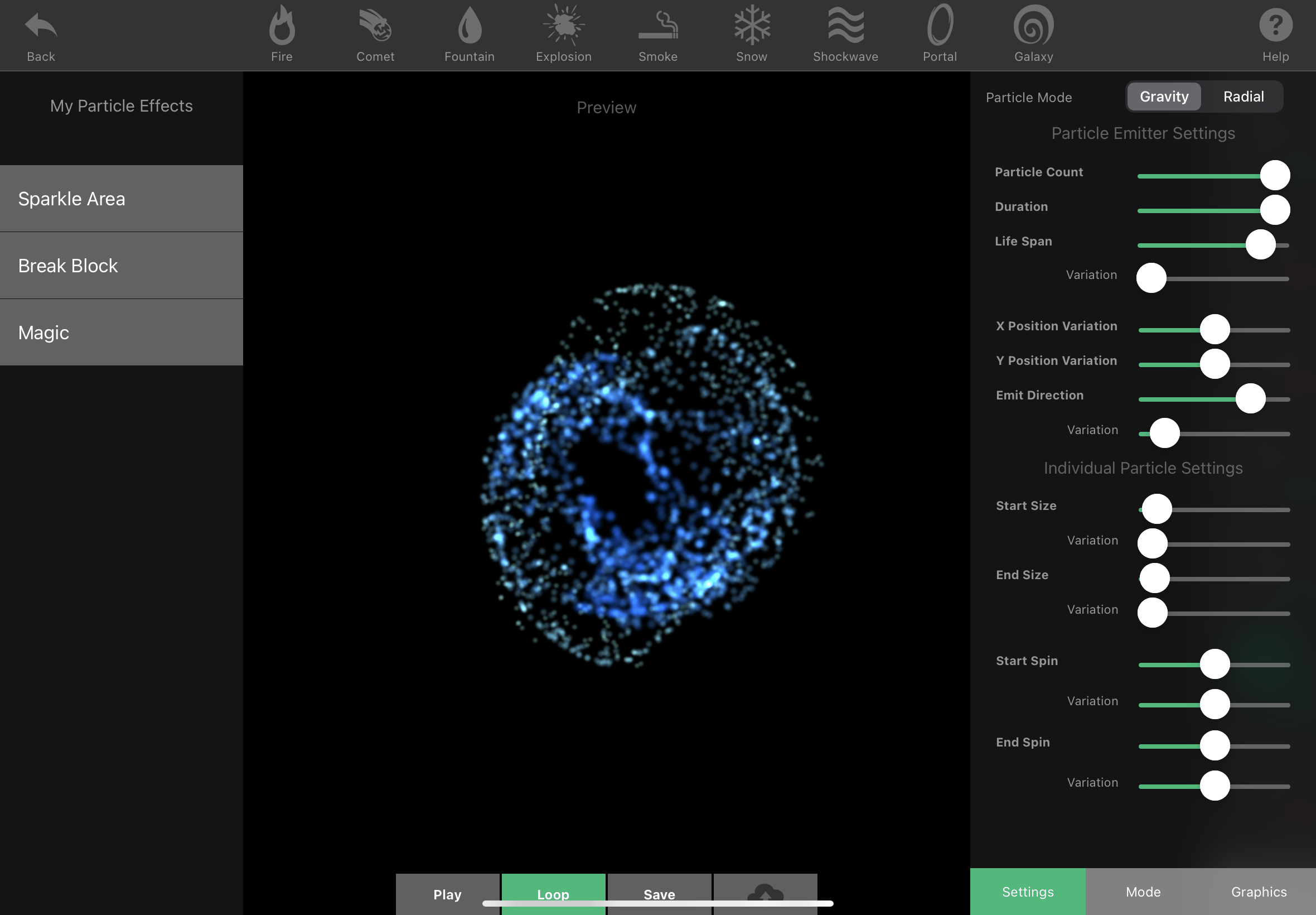Image resolution: width=1316 pixels, height=915 pixels.
Task: Adjust the Start Size slider
Action: 1157,509
